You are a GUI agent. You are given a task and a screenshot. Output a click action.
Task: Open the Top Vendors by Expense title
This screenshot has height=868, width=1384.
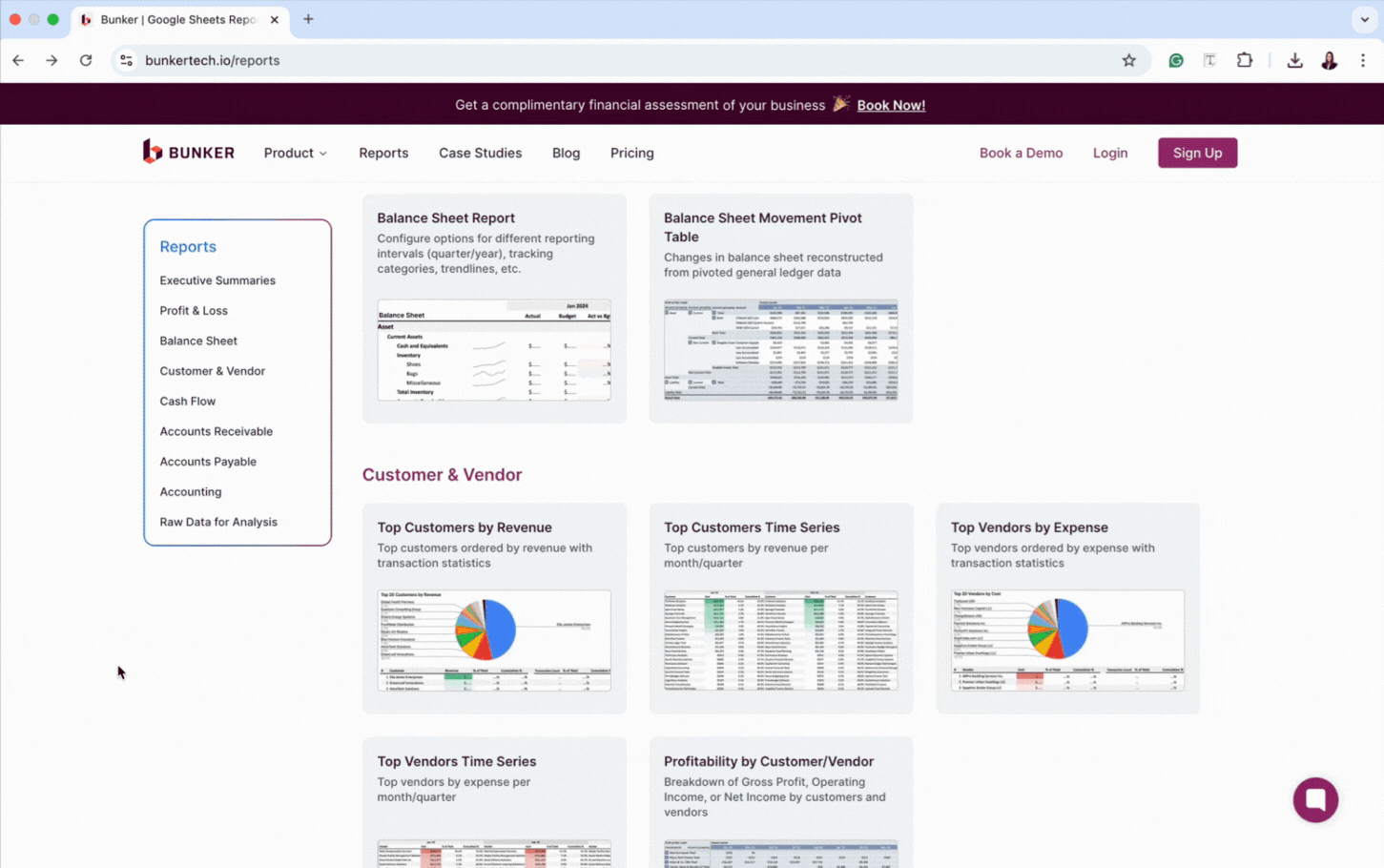coord(1029,527)
